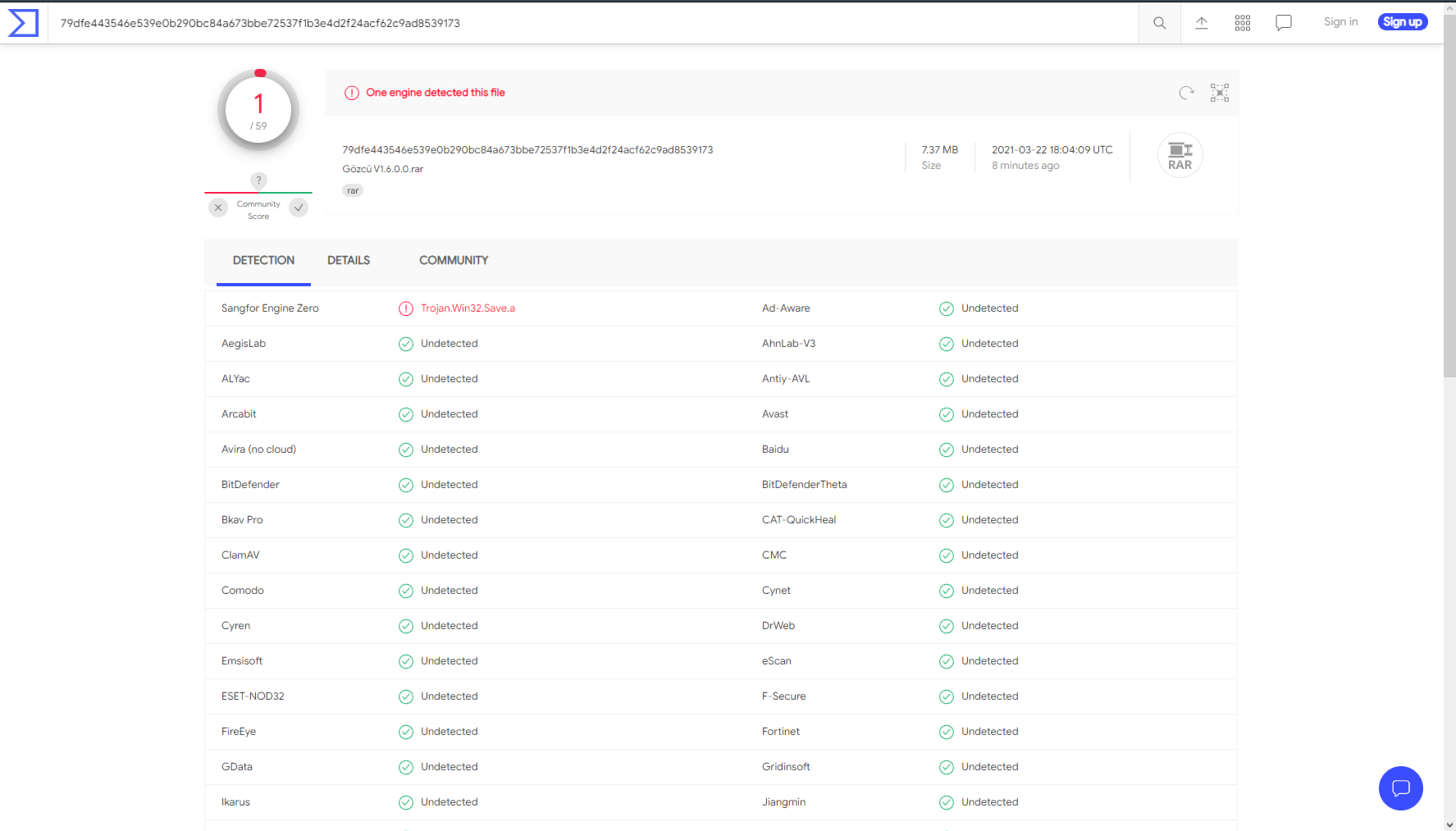Screen dimensions: 1456x831
Task: Click the AegisLab undetected check icon
Action: pos(406,344)
